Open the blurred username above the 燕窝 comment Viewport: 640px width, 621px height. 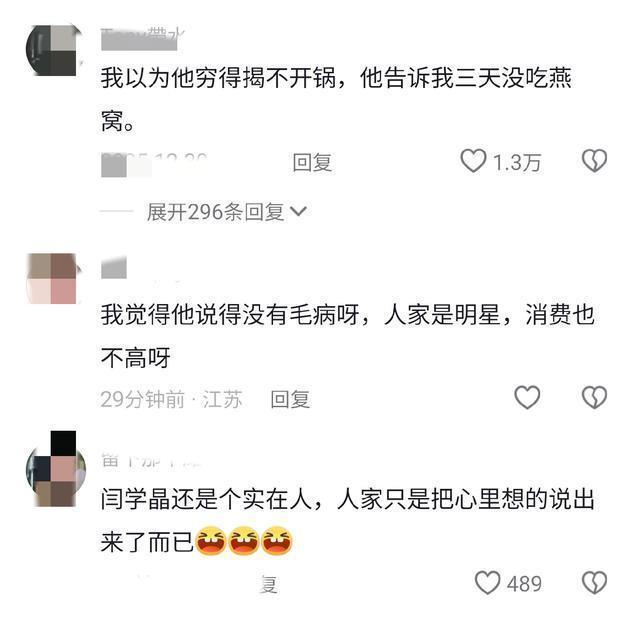(x=142, y=40)
